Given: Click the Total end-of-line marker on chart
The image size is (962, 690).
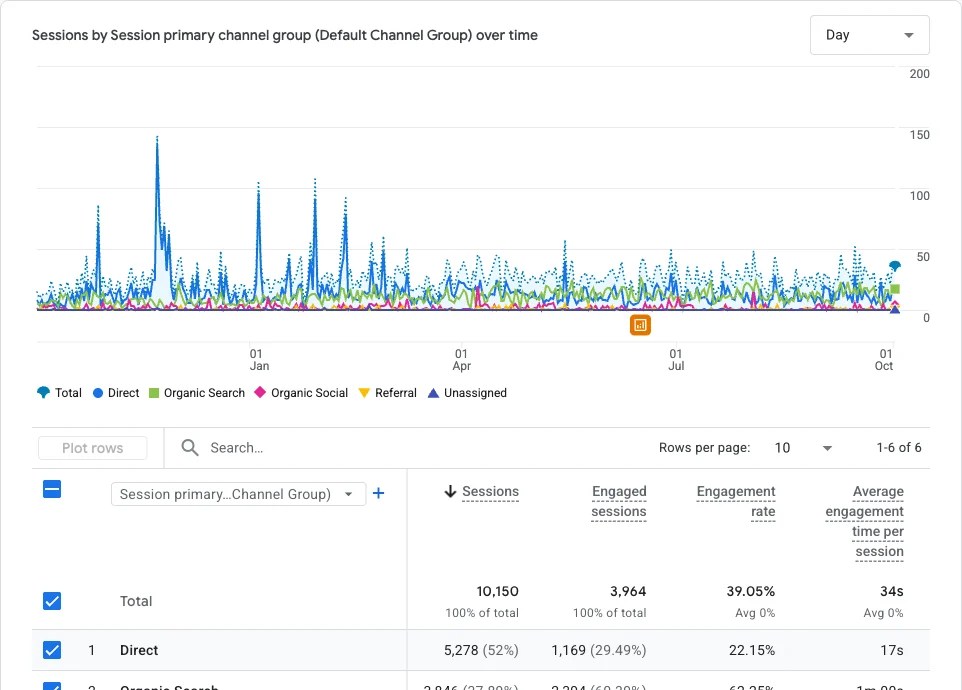Looking at the screenshot, I should coord(895,266).
